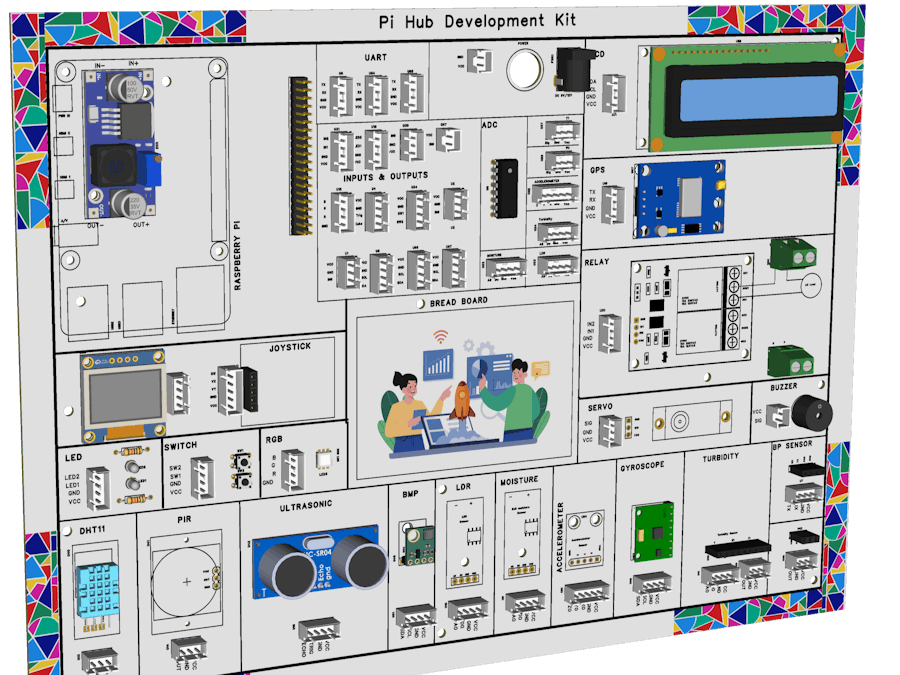The width and height of the screenshot is (900, 675).
Task: Click the LED label
Action: 73,457
